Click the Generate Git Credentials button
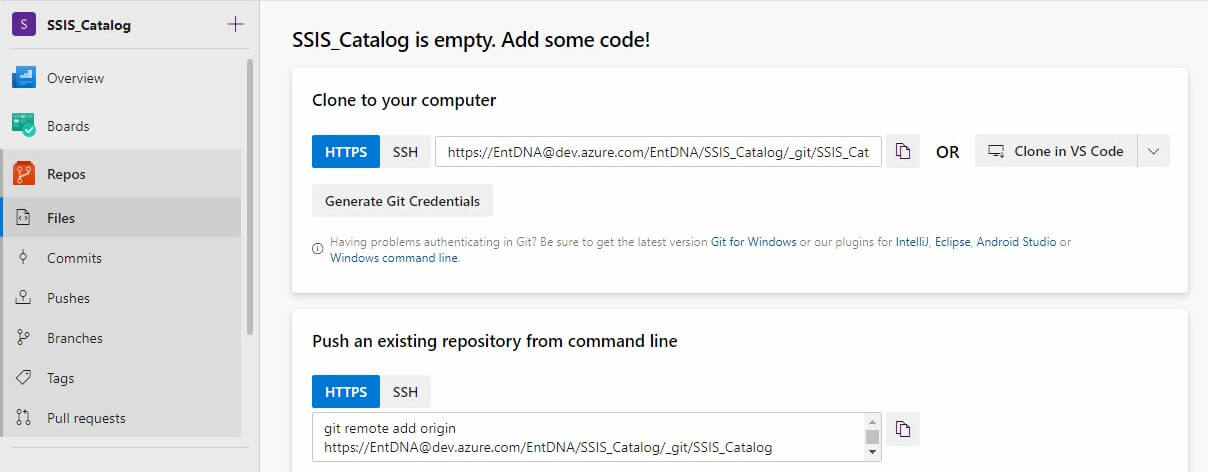 (402, 201)
